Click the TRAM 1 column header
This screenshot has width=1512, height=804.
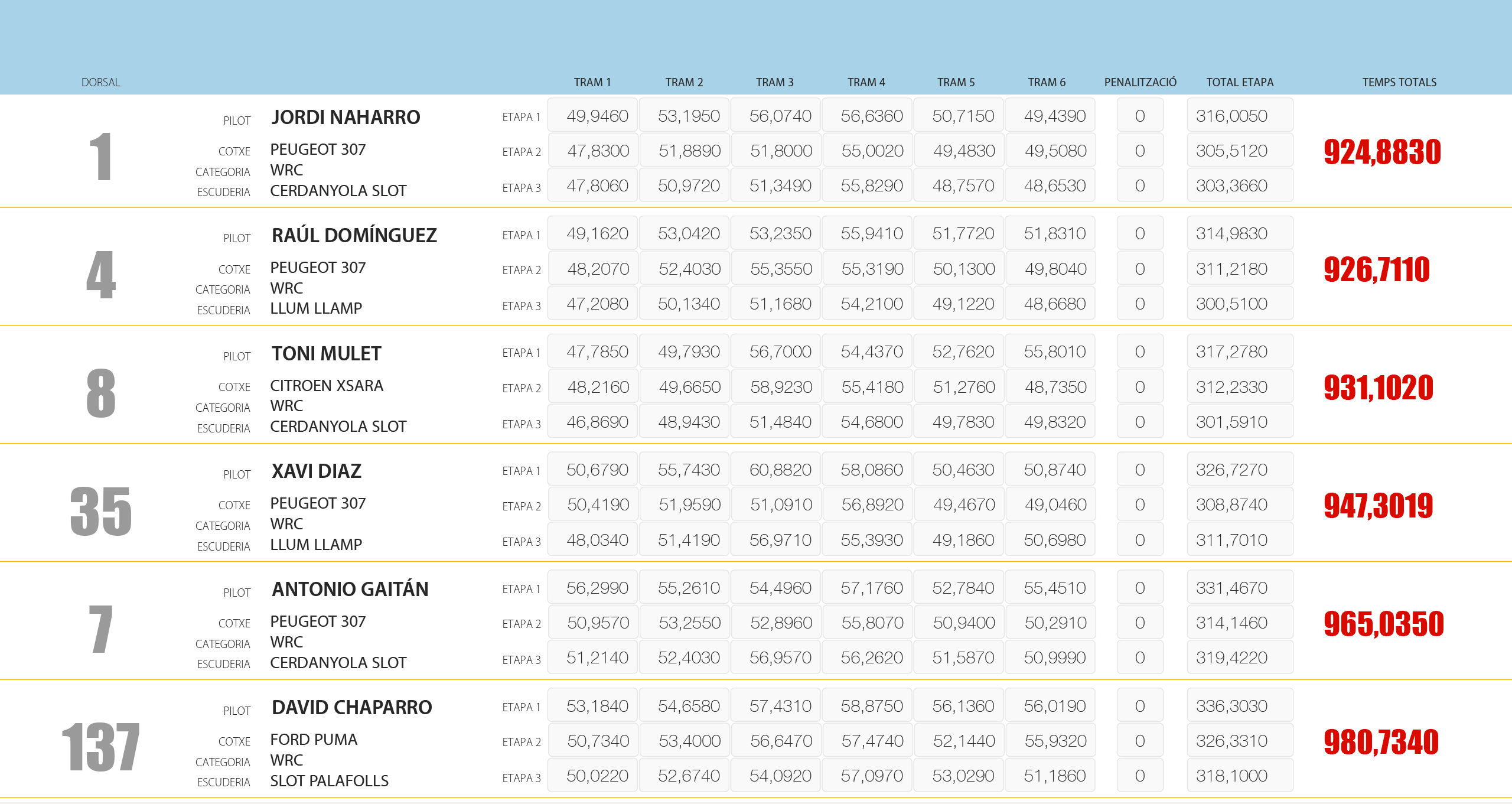(592, 82)
